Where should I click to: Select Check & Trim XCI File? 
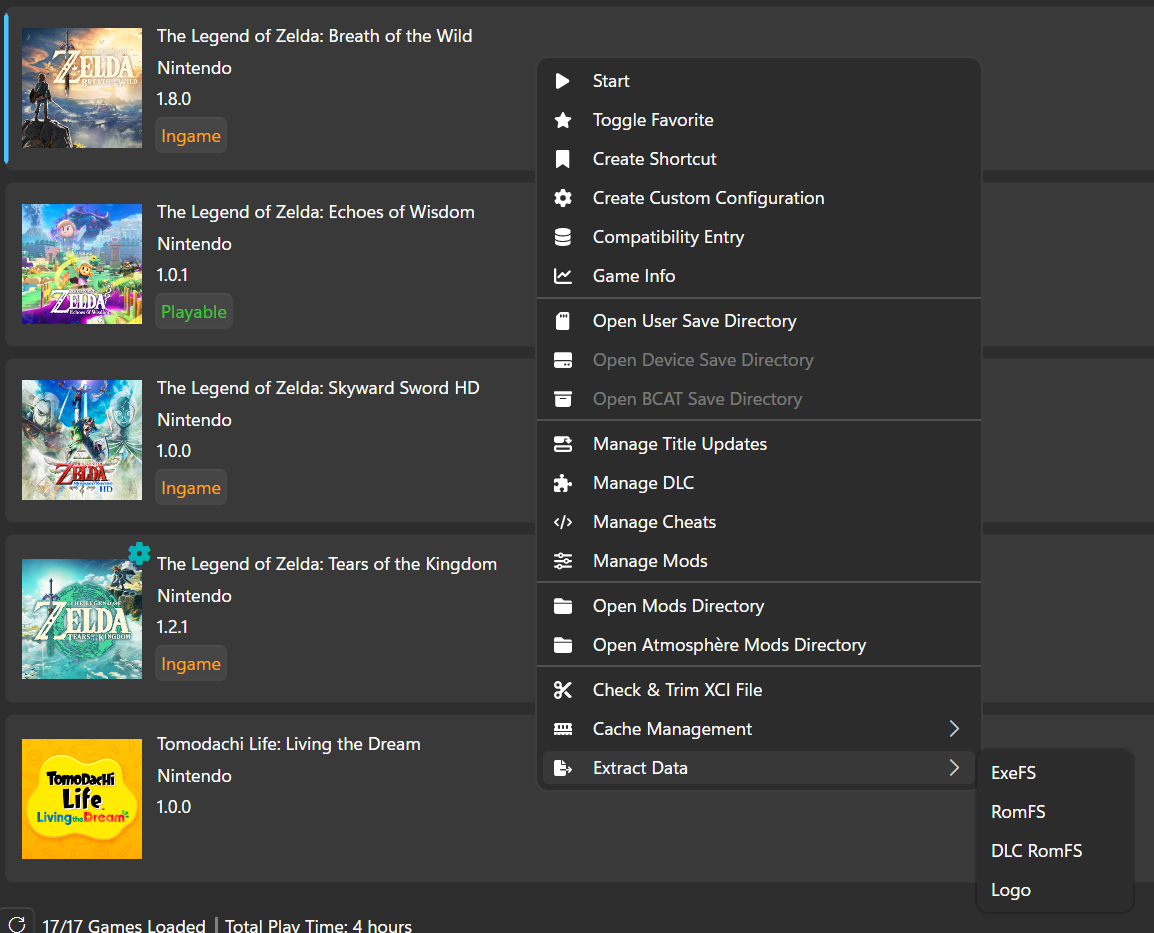click(x=759, y=689)
